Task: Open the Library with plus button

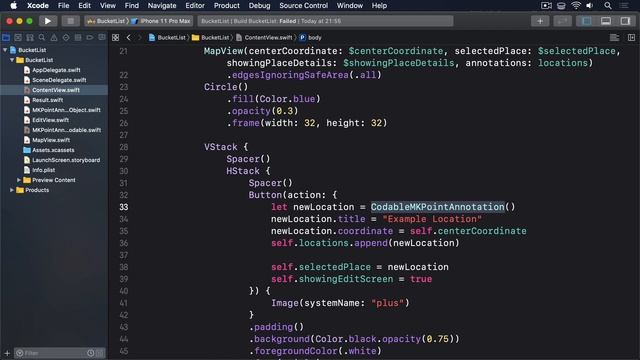Action: [x=540, y=21]
